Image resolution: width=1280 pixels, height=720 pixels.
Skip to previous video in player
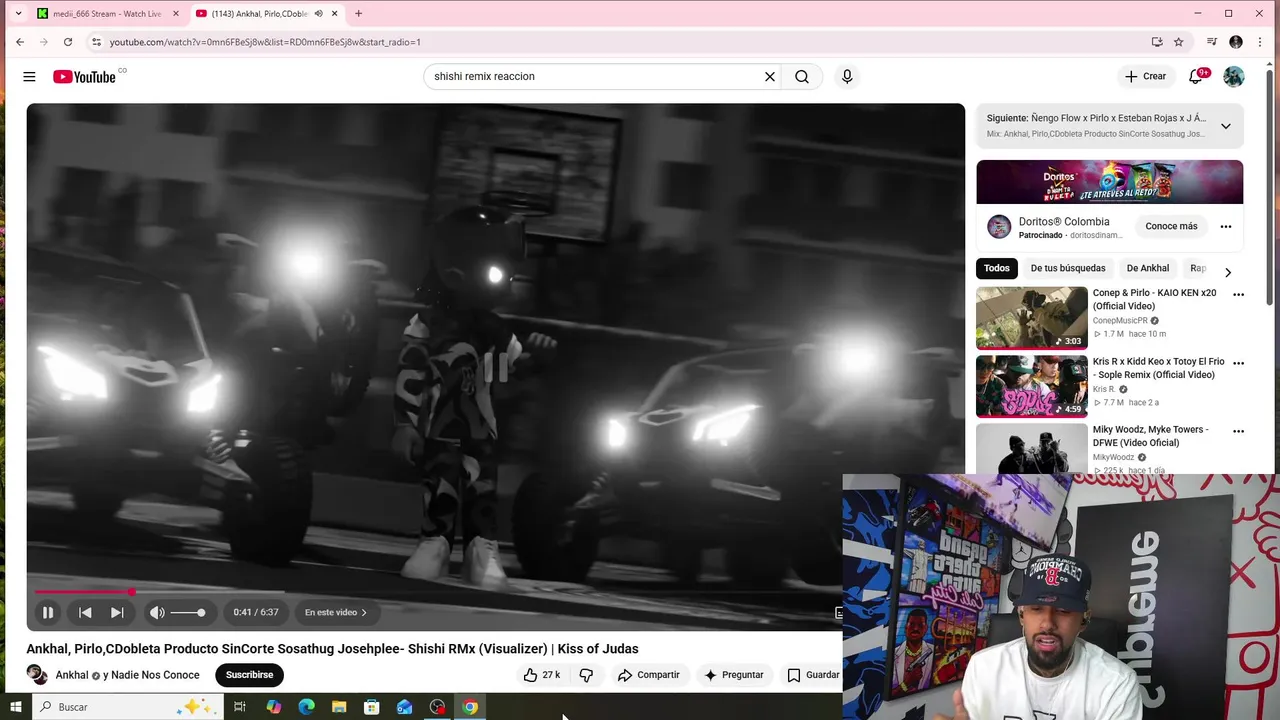[85, 613]
